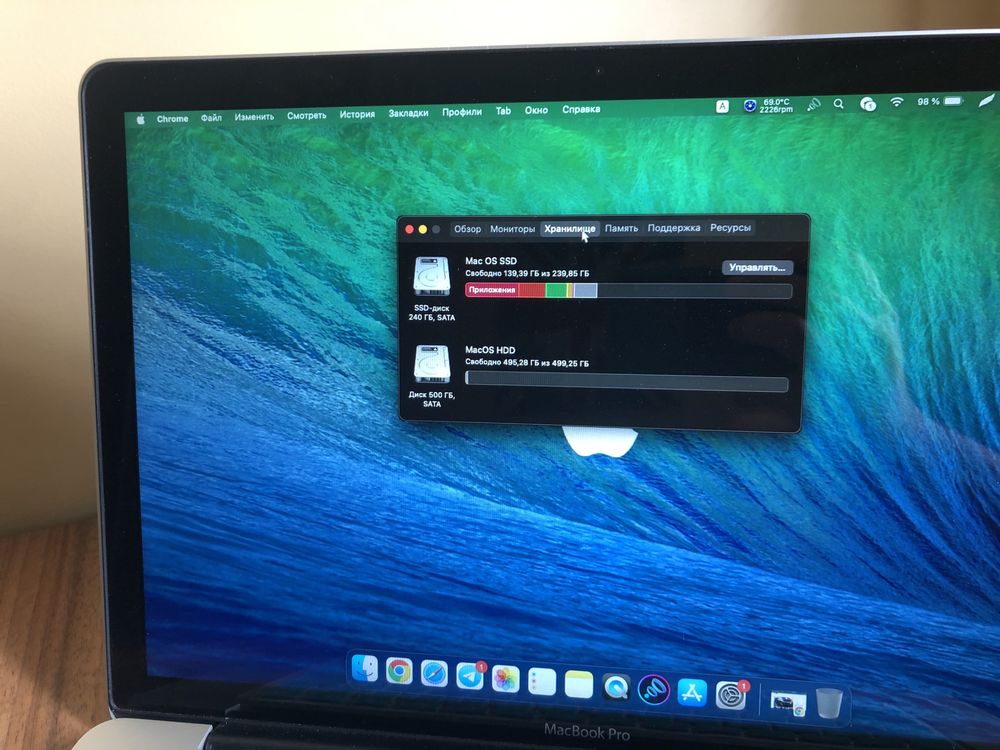Image resolution: width=1000 pixels, height=750 pixels.
Task: Open the downloads stack in Dock
Action: 788,702
